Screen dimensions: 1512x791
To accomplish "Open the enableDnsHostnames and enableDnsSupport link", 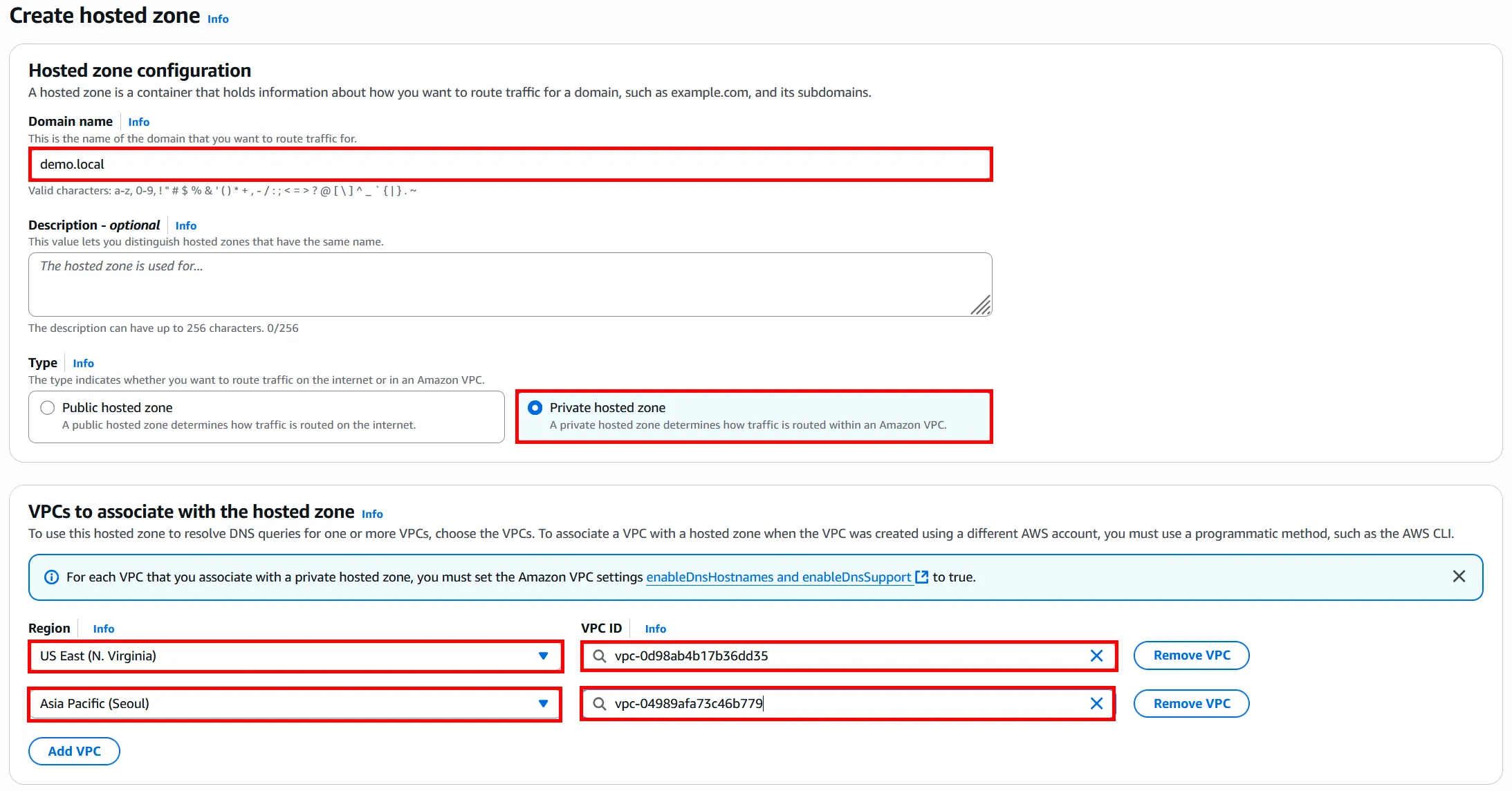I will pyautogui.click(x=778, y=577).
